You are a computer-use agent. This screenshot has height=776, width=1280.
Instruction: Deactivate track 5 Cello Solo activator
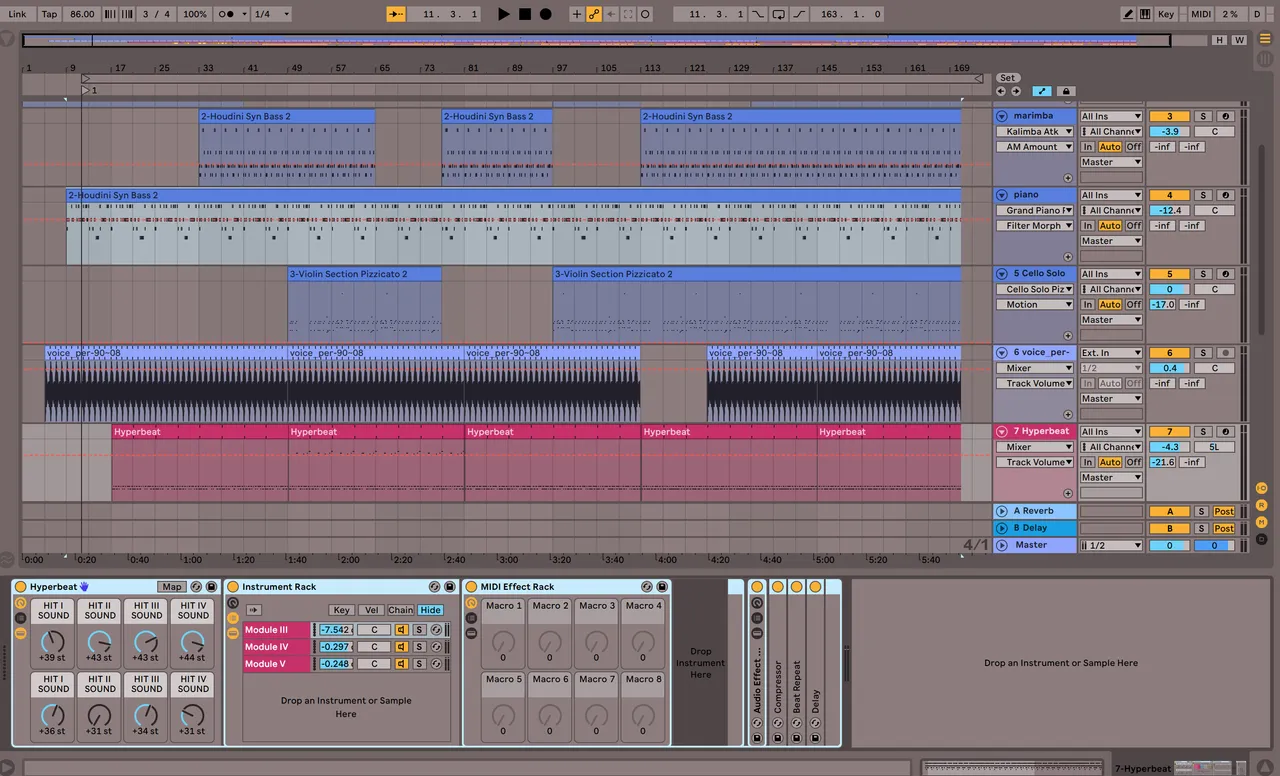(x=1169, y=274)
